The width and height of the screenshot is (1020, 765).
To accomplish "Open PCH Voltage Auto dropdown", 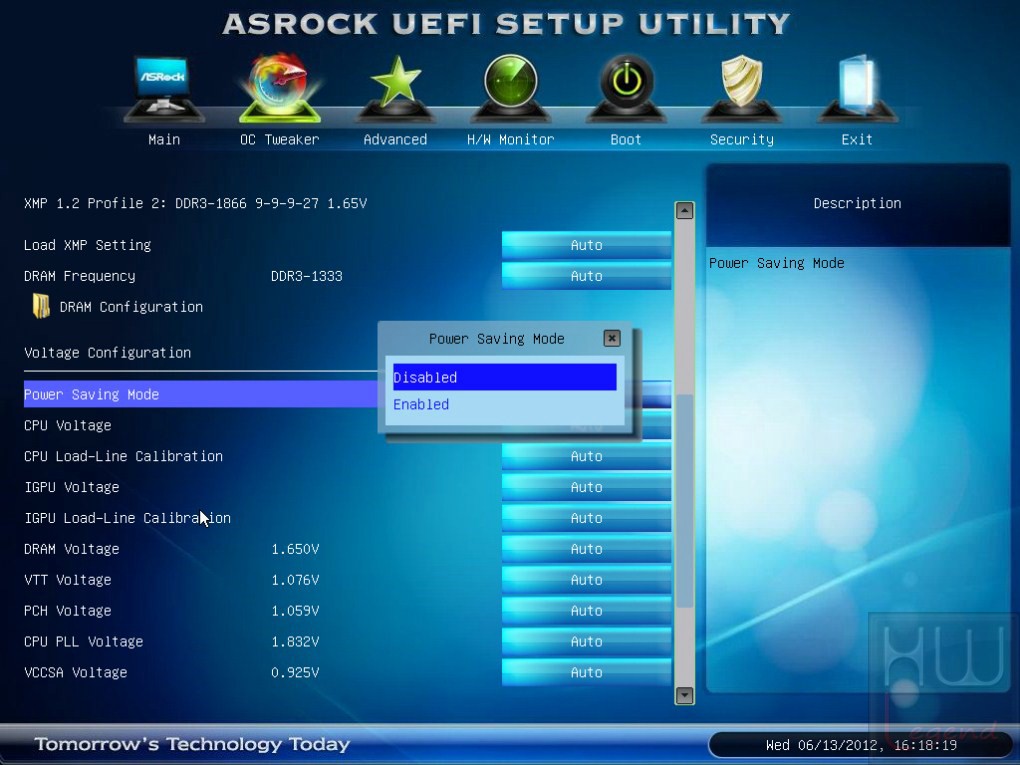I will click(x=586, y=611).
